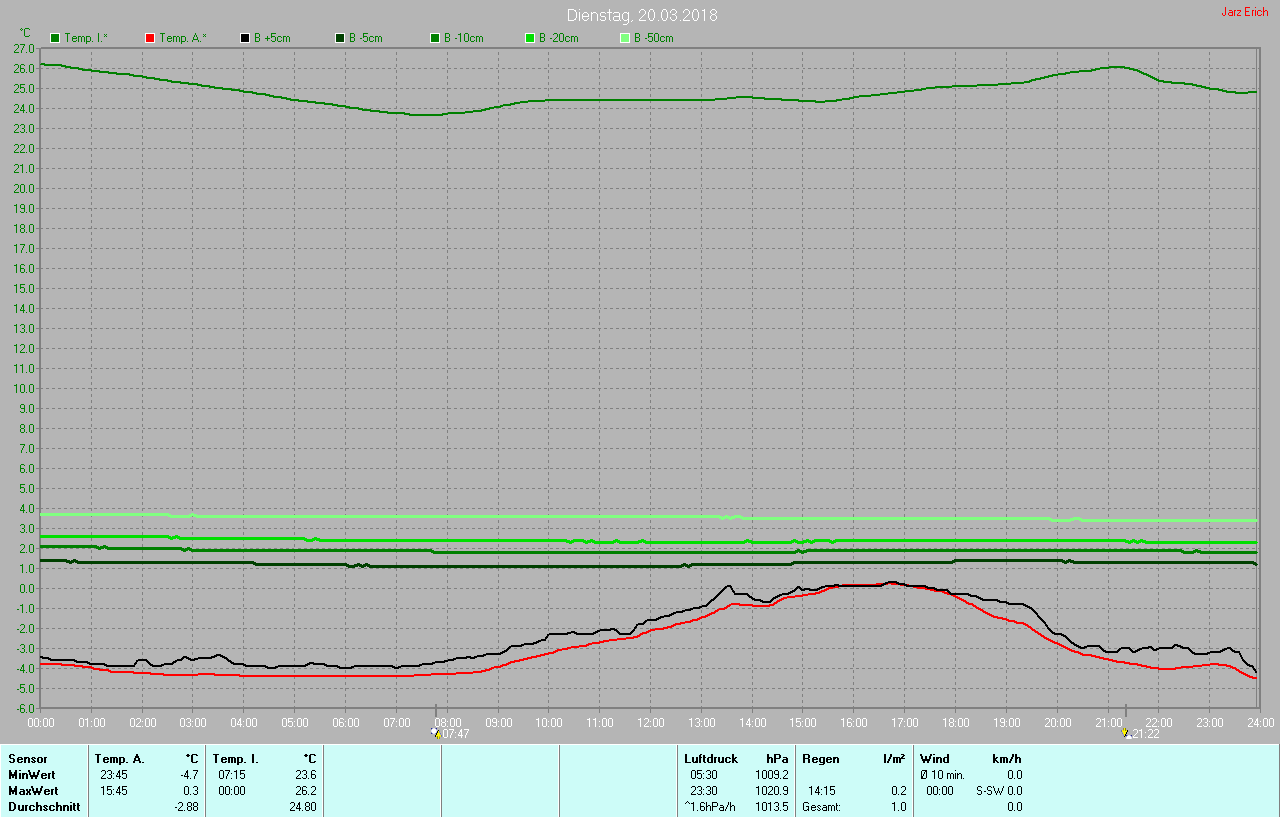The width and height of the screenshot is (1280, 817).
Task: Click the Temp. A. average value '-2.88'
Action: click(185, 807)
